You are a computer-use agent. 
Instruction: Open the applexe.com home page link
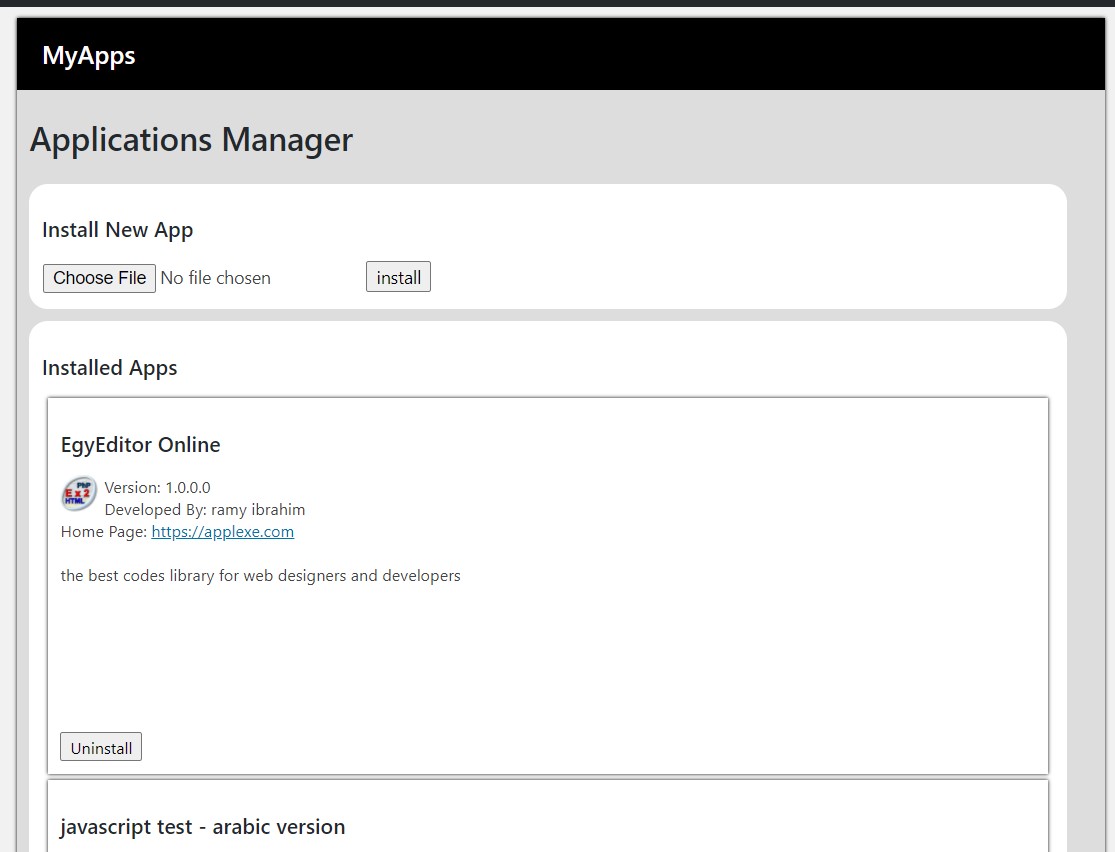[x=222, y=532]
